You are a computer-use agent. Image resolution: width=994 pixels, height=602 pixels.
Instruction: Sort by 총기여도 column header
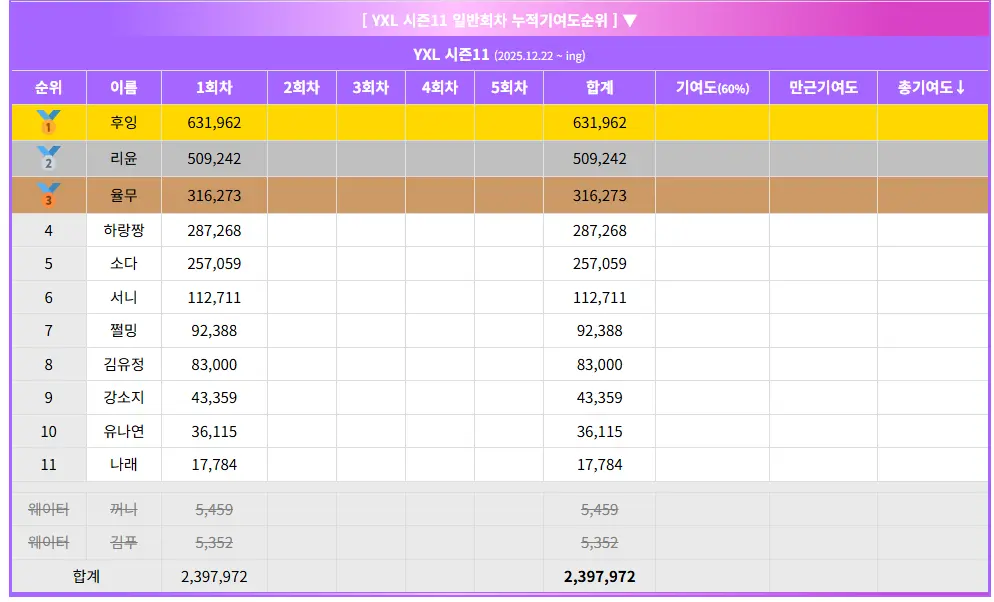[x=931, y=87]
